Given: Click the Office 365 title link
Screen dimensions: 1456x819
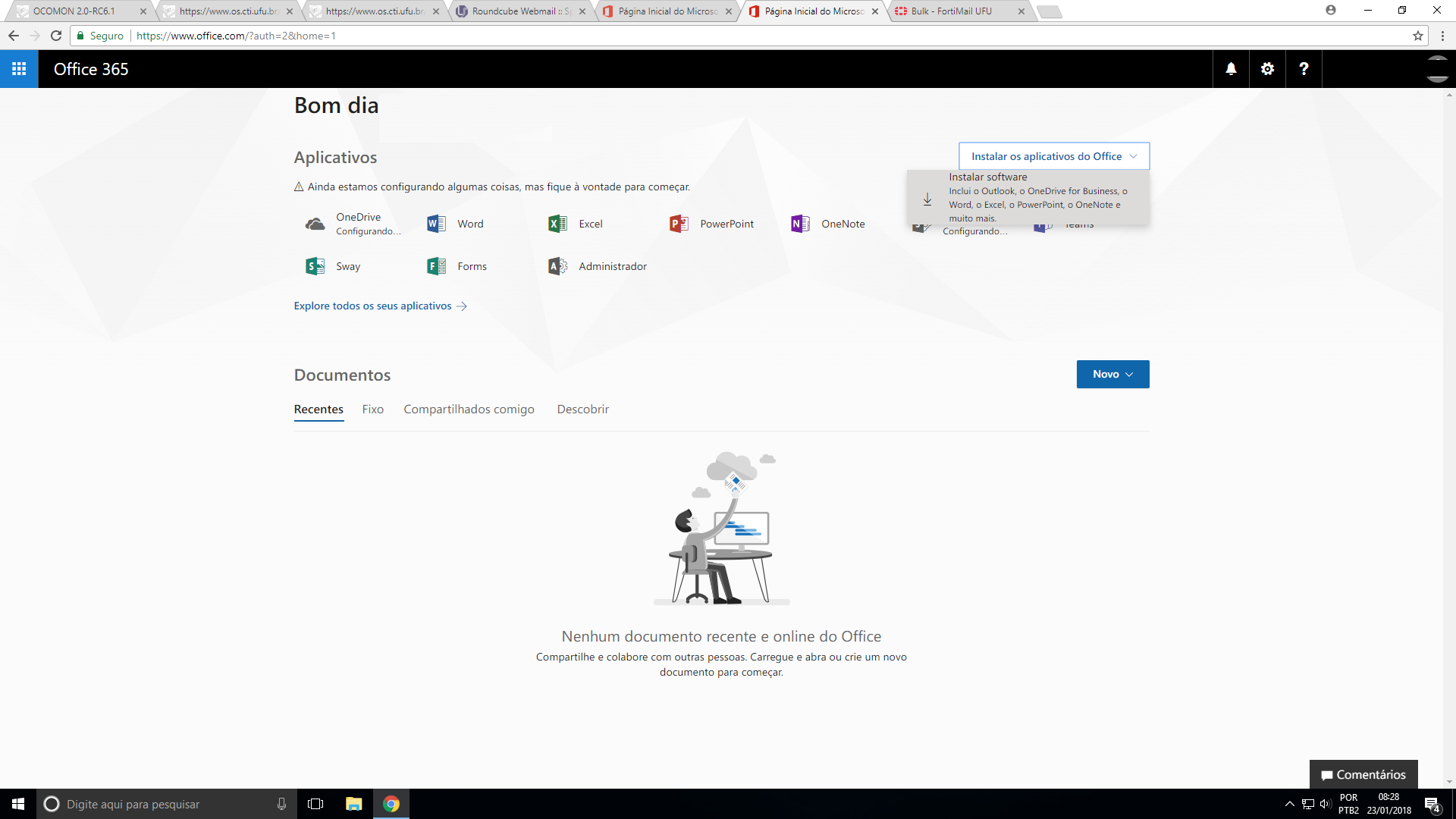Looking at the screenshot, I should point(91,69).
